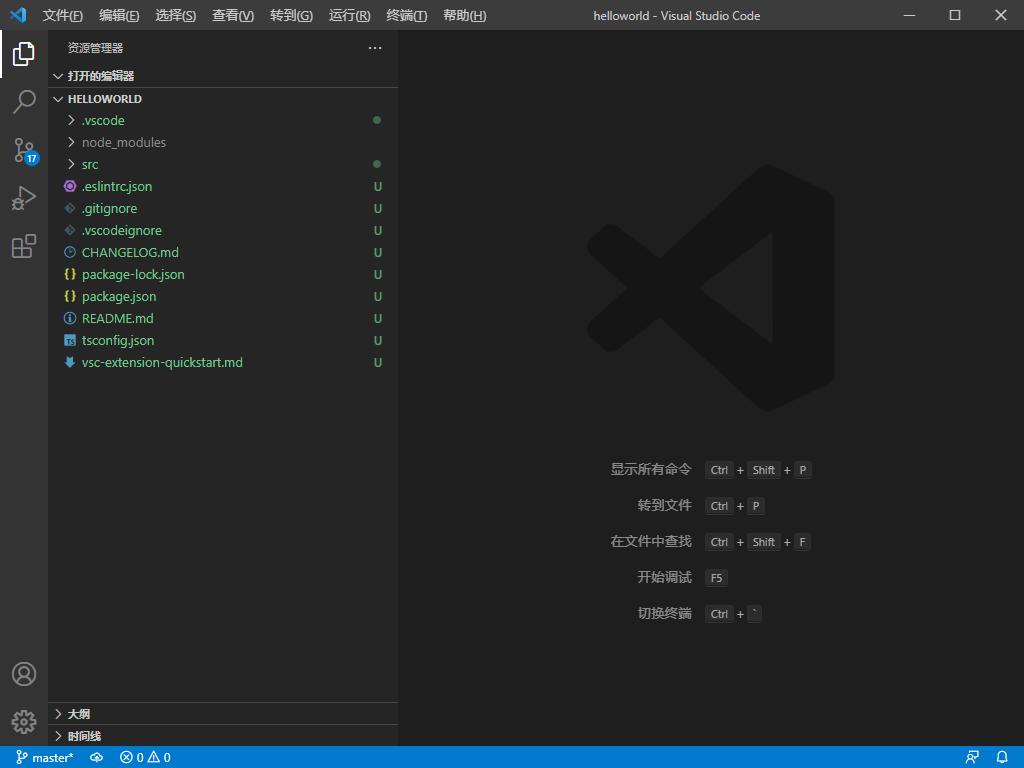The height and width of the screenshot is (768, 1024).
Task: Open errors and warnings status indicator
Action: click(145, 758)
